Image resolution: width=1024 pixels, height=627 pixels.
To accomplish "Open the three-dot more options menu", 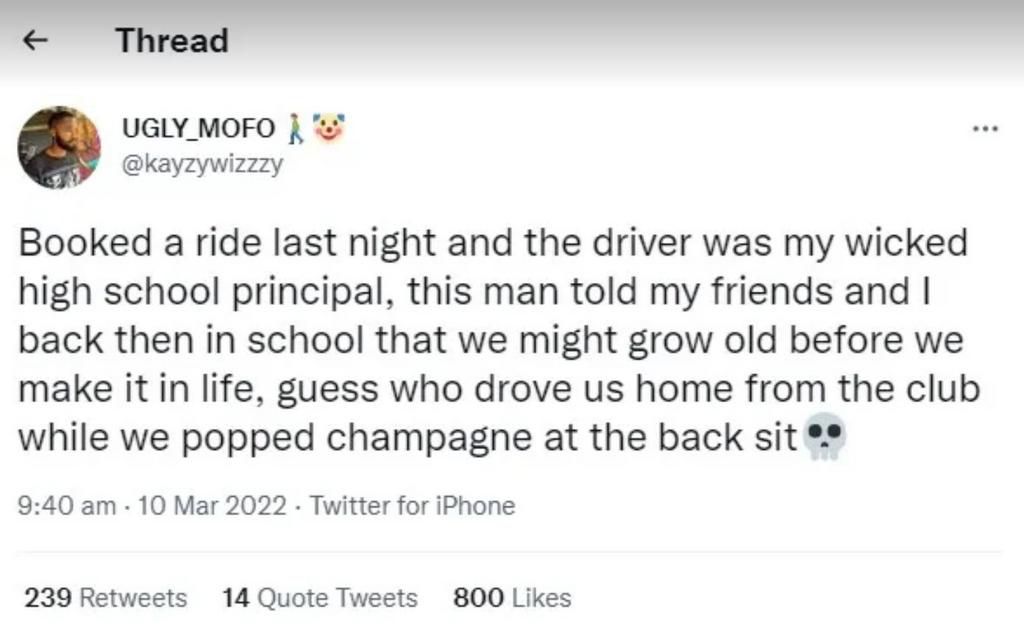I will pyautogui.click(x=984, y=130).
